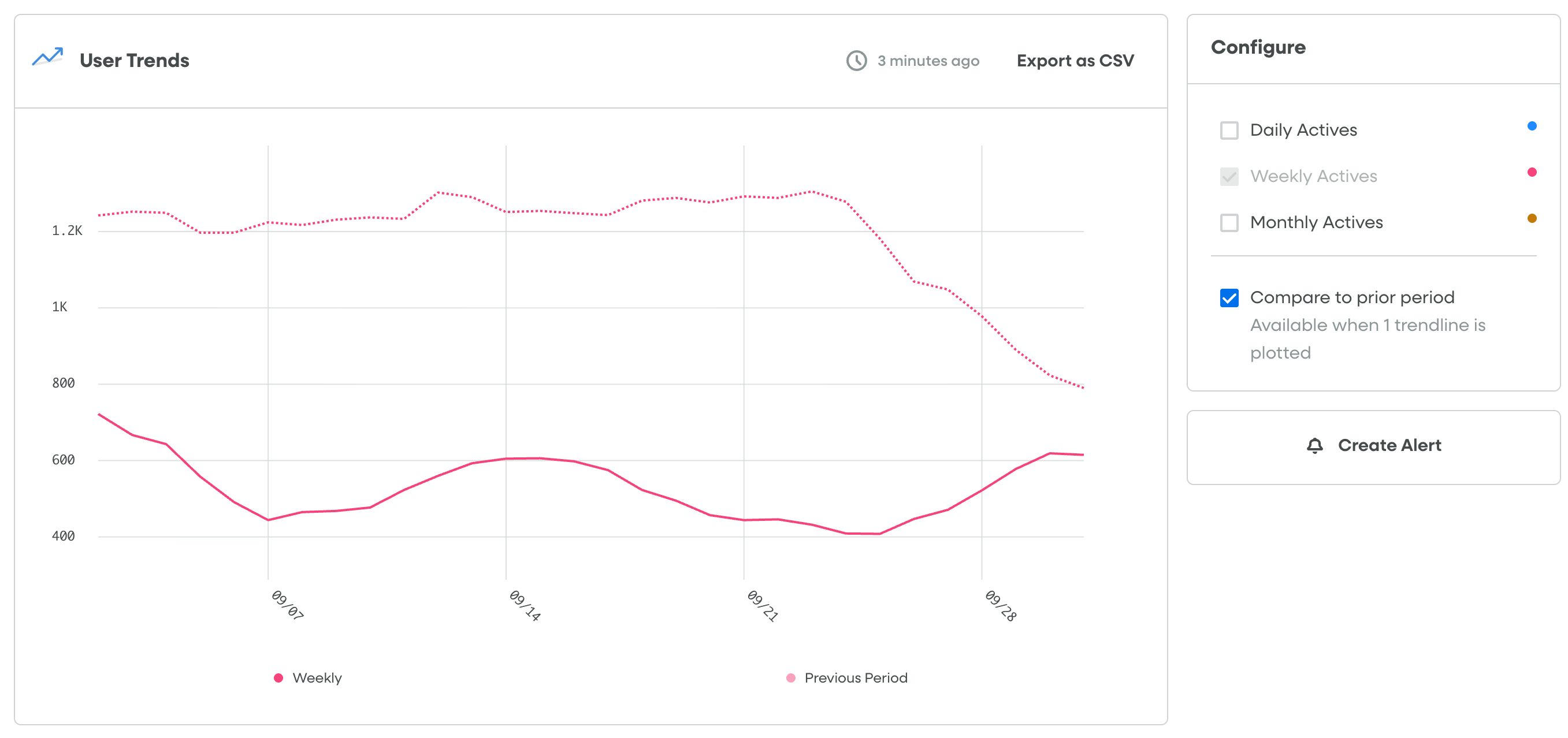
Task: Click the 09/28 date label on x-axis
Action: [1000, 605]
